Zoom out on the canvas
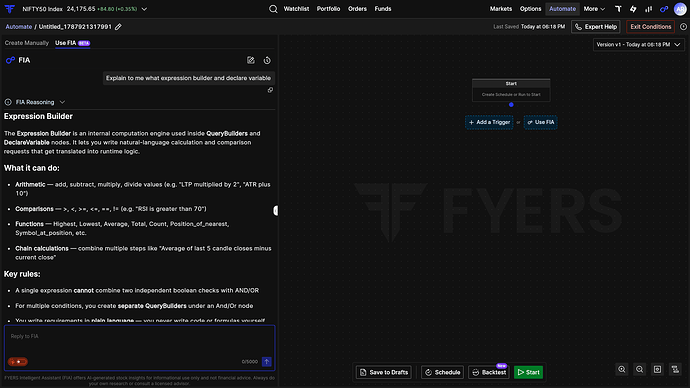The height and width of the screenshot is (388, 690). point(639,370)
